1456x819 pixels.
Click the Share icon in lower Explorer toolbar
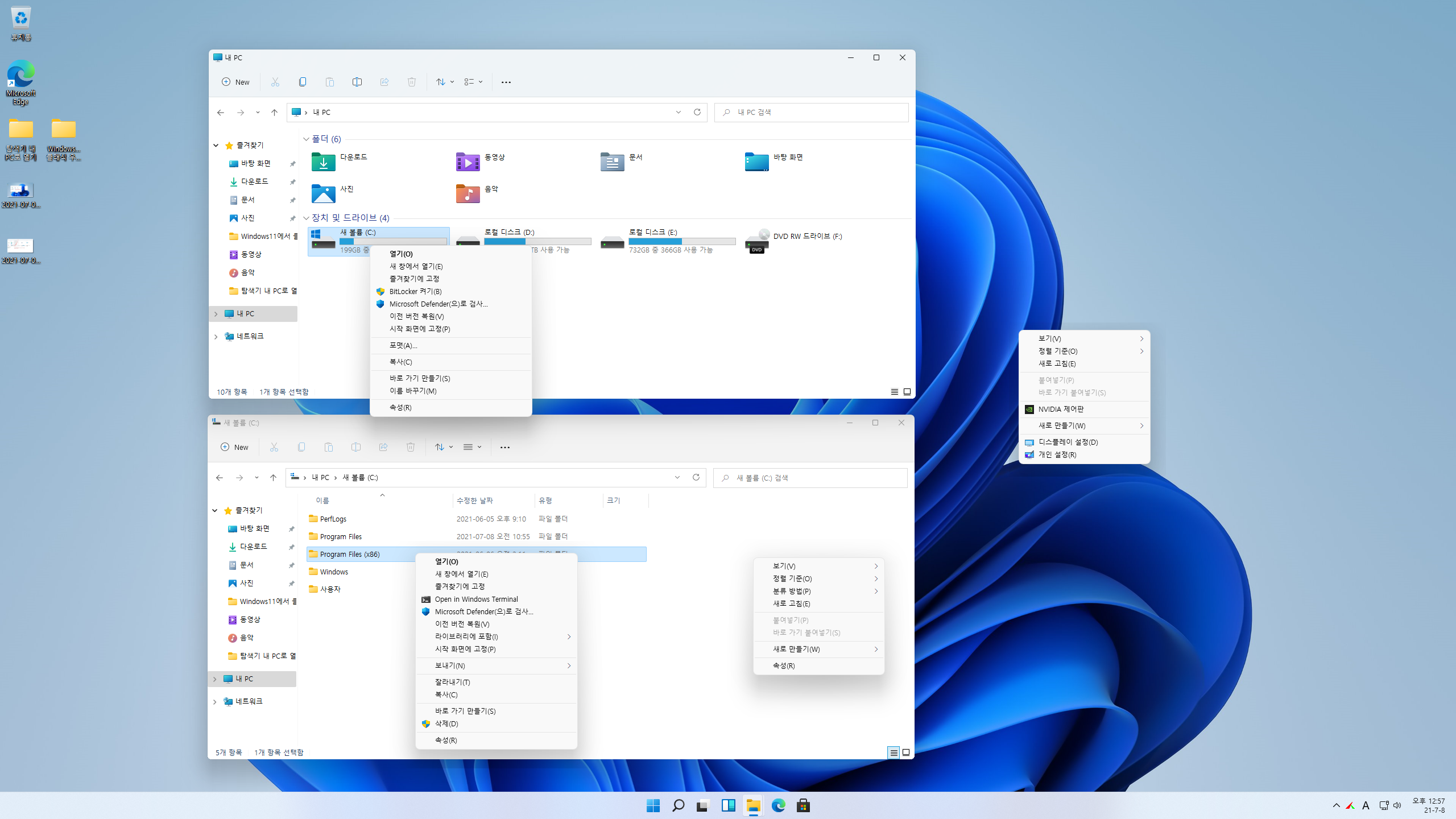[x=383, y=447]
